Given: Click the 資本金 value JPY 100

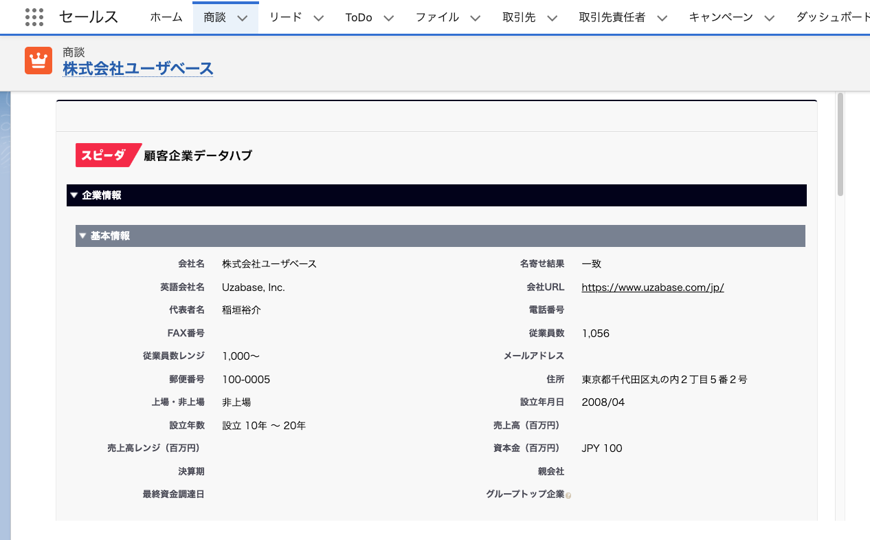Looking at the screenshot, I should tap(602, 448).
